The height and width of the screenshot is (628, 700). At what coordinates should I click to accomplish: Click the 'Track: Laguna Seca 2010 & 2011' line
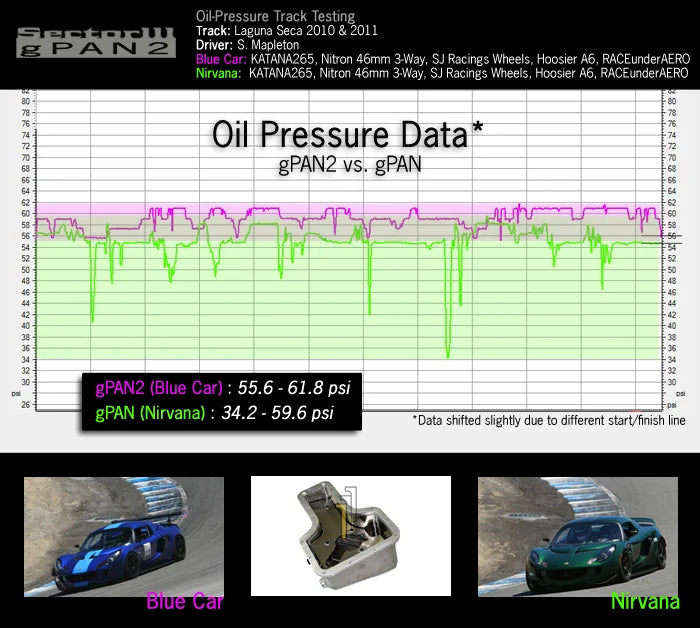point(287,31)
